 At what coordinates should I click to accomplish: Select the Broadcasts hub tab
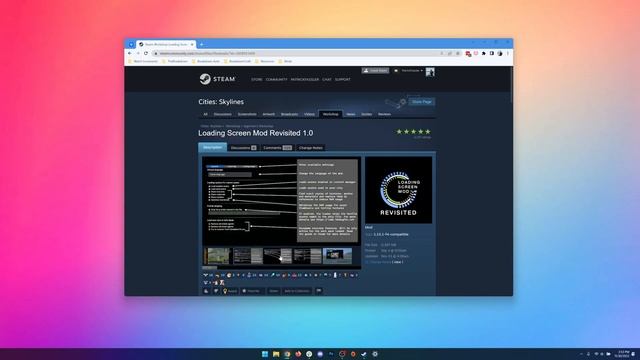pyautogui.click(x=289, y=114)
